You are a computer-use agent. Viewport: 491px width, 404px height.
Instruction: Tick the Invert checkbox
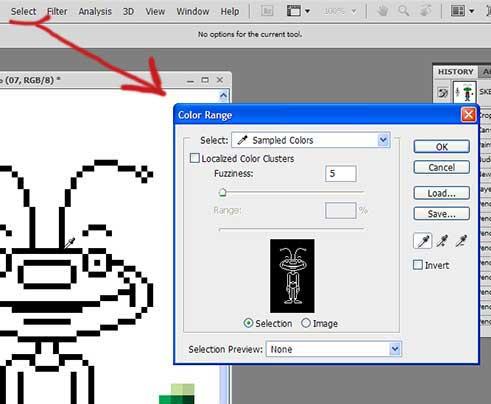point(418,265)
